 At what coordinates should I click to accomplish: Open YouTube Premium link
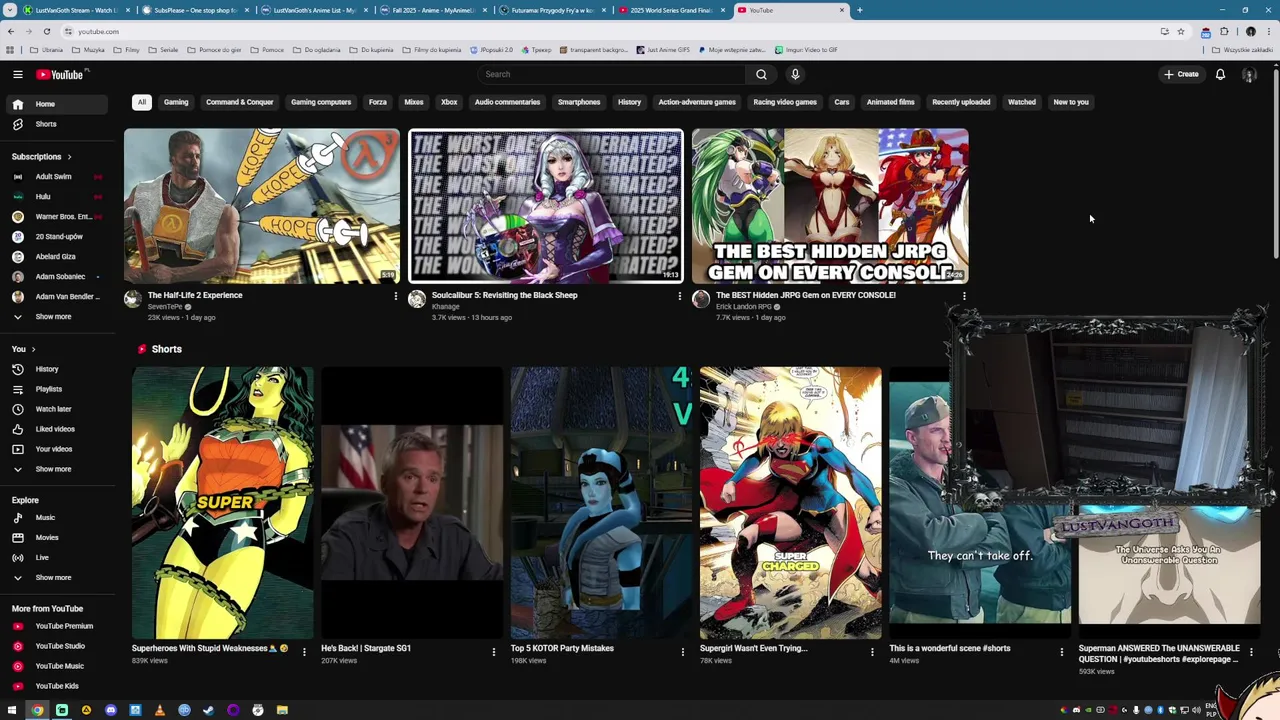[x=58, y=626]
